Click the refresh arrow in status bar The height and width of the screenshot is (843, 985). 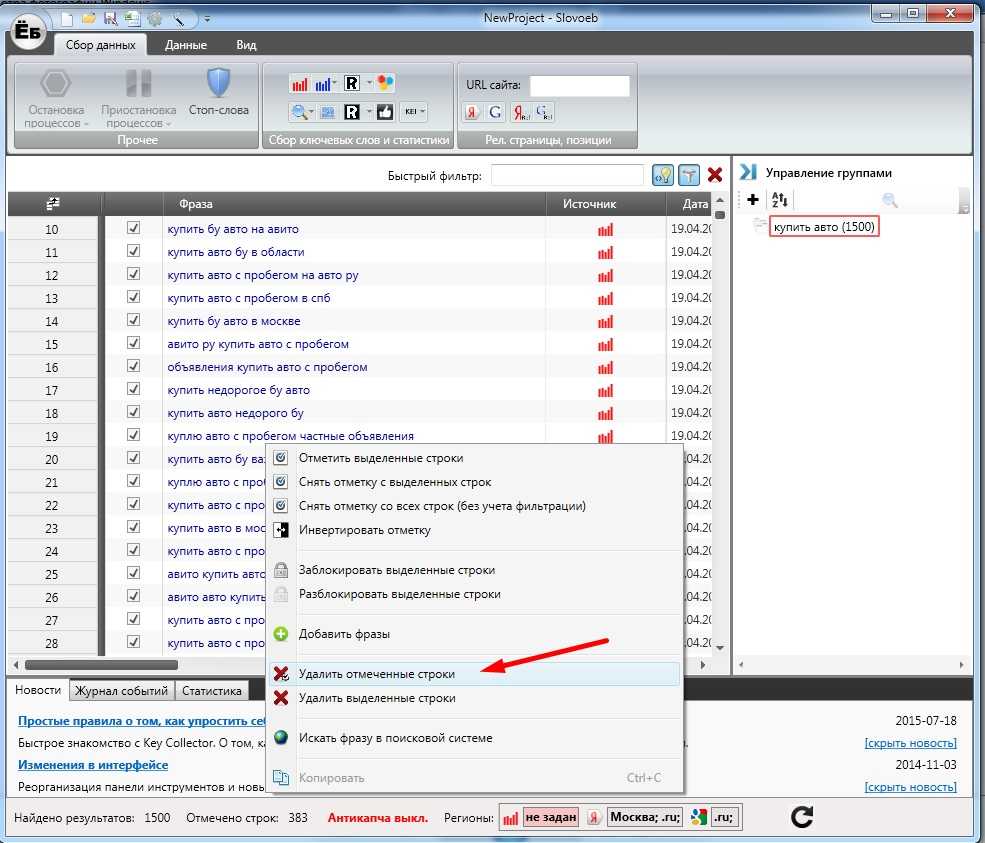point(801,817)
